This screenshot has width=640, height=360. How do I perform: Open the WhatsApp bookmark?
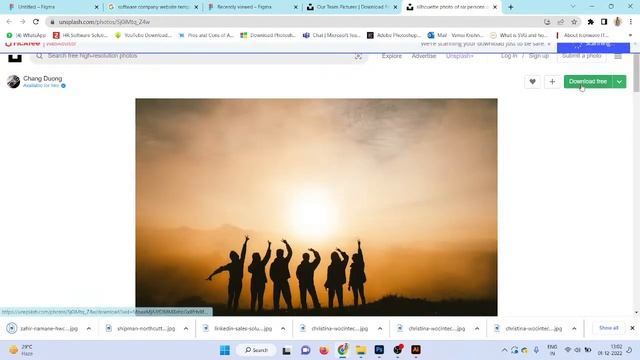27,36
